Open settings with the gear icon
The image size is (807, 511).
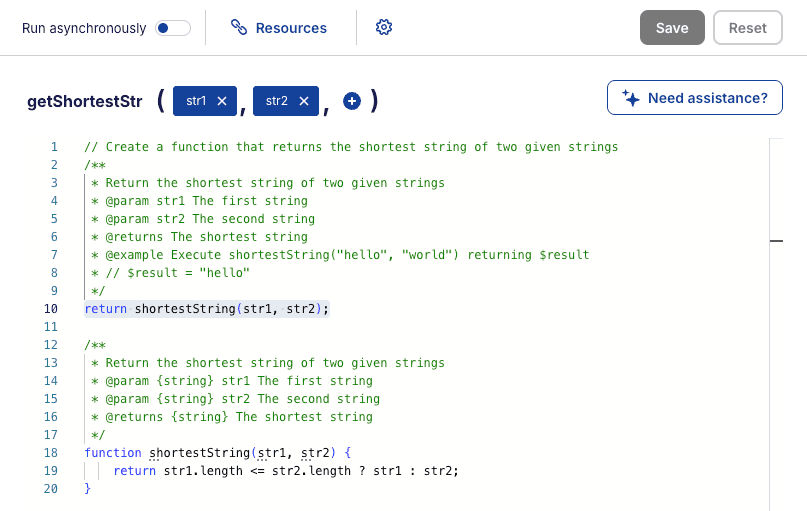tap(383, 28)
